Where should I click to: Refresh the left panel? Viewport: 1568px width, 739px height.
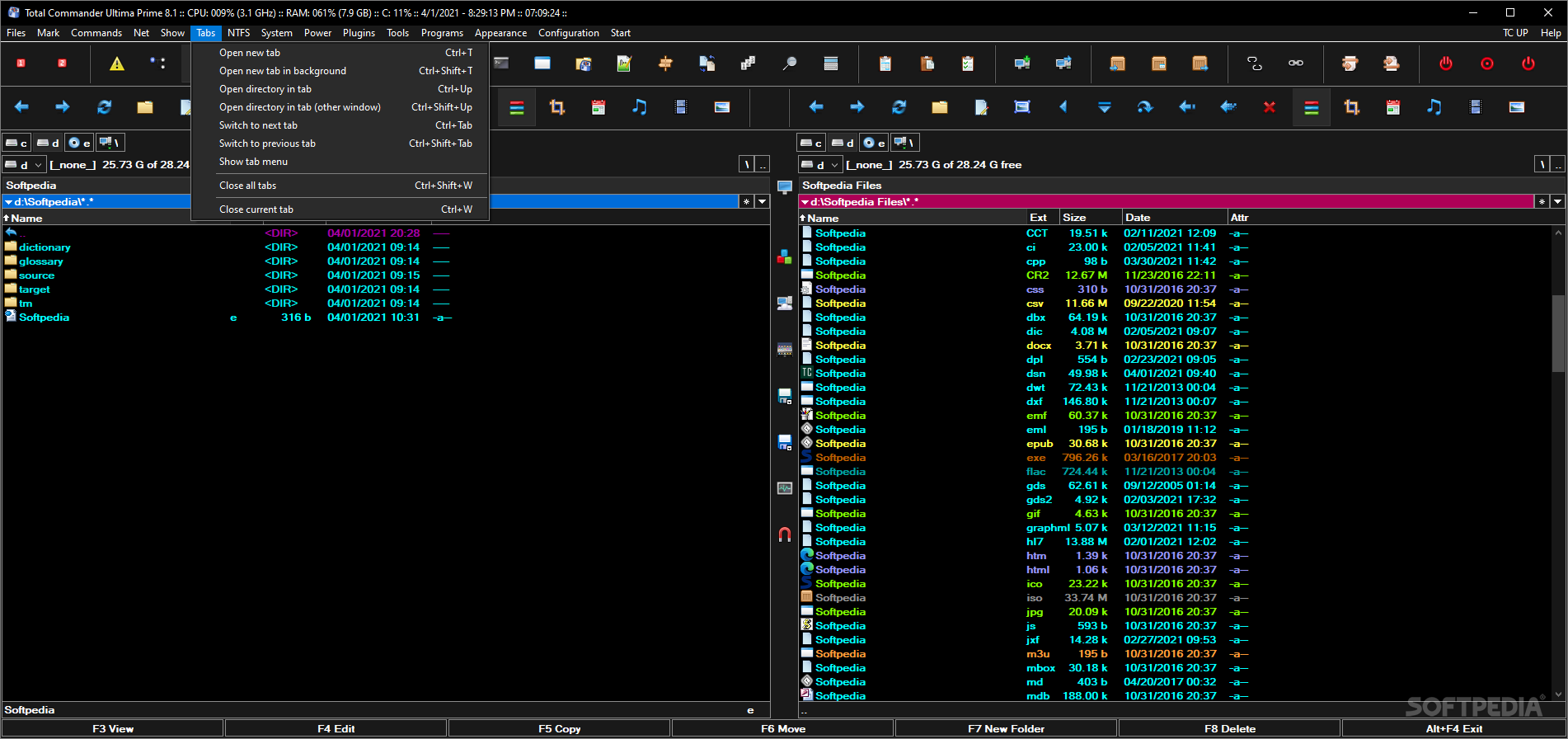104,107
